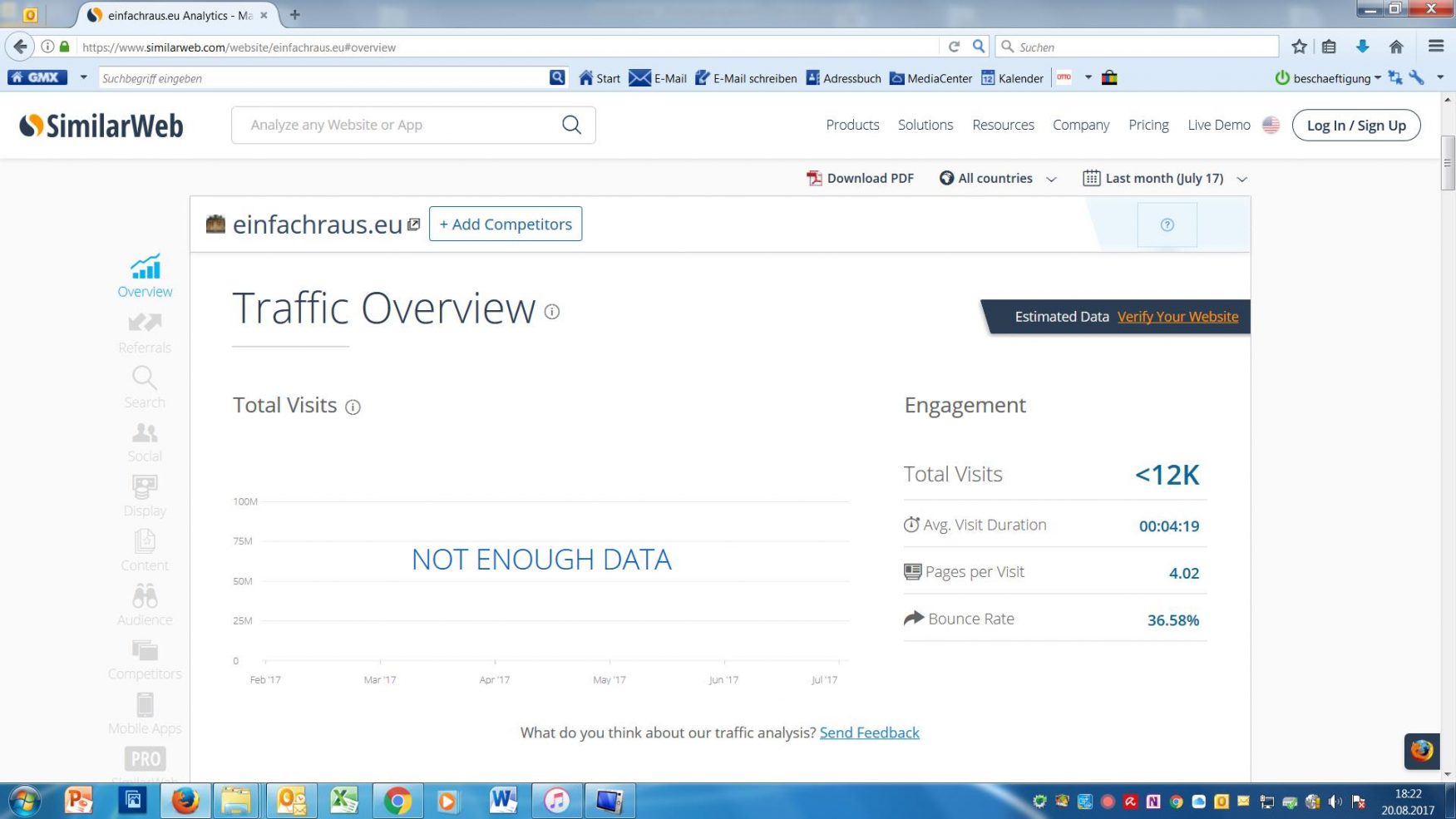The width and height of the screenshot is (1456, 819).
Task: Open einfachraus.eu external link icon
Action: [x=413, y=224]
